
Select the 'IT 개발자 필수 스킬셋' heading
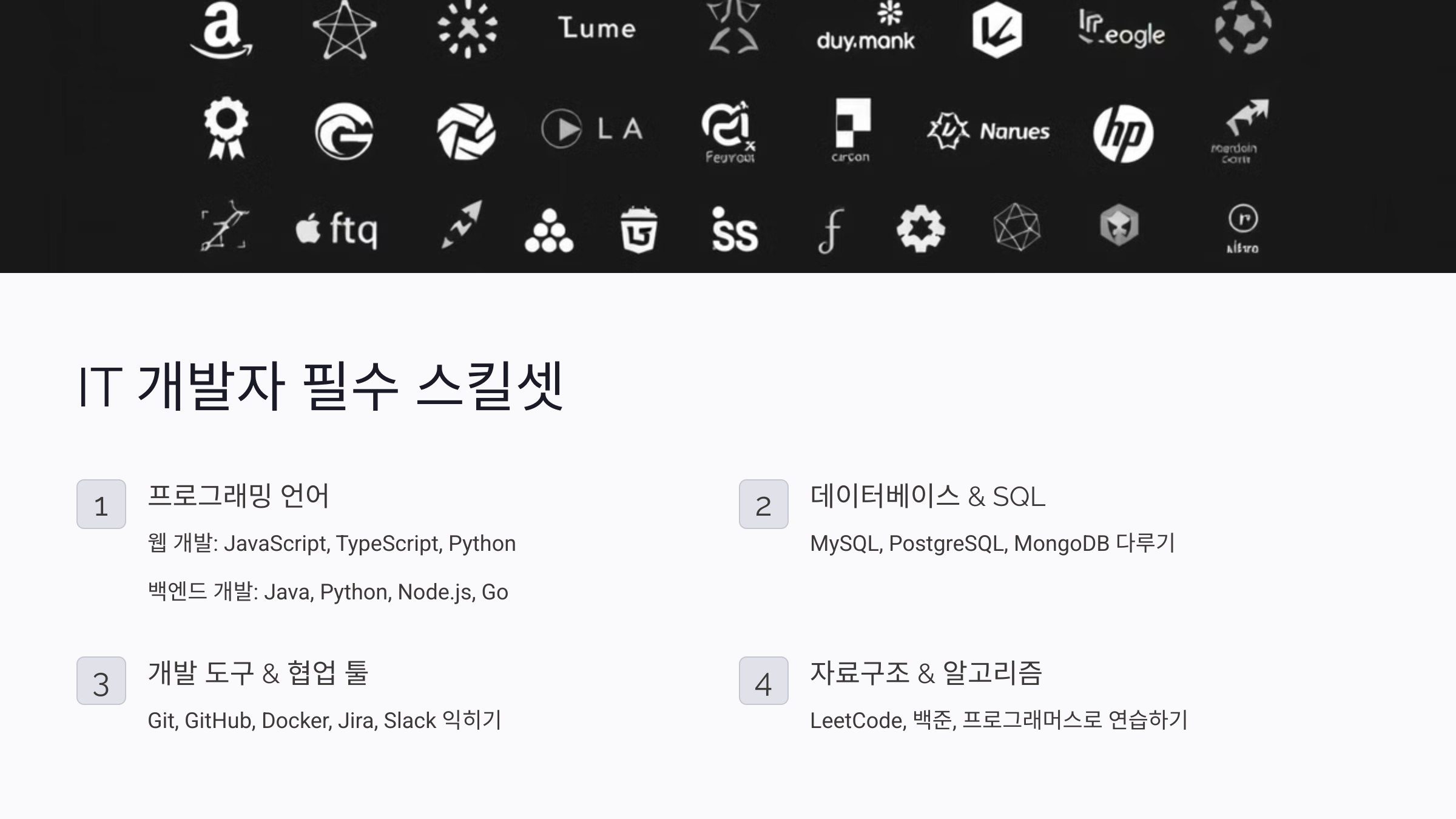pyautogui.click(x=322, y=386)
